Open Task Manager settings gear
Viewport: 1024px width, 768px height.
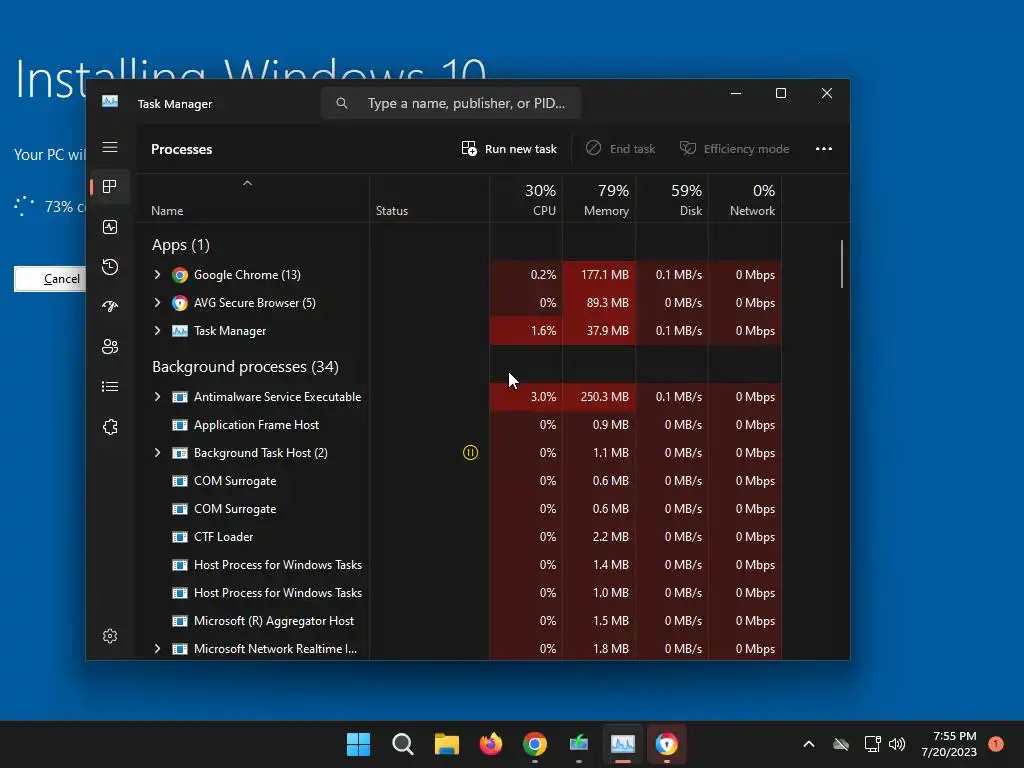pos(110,636)
